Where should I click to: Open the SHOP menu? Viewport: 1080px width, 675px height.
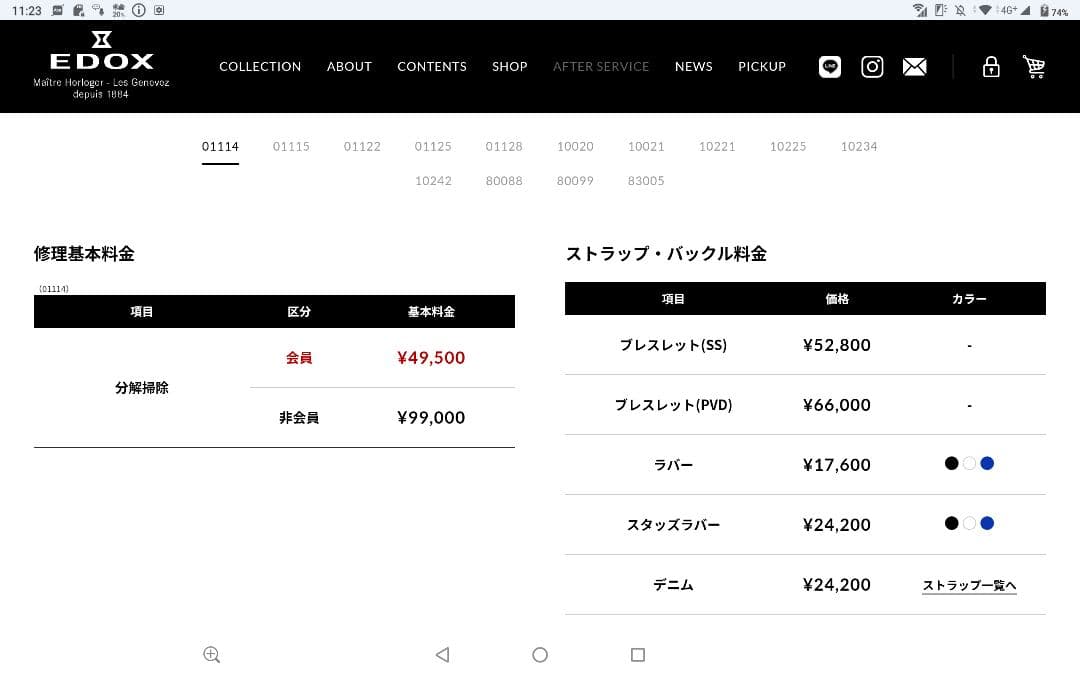point(509,66)
